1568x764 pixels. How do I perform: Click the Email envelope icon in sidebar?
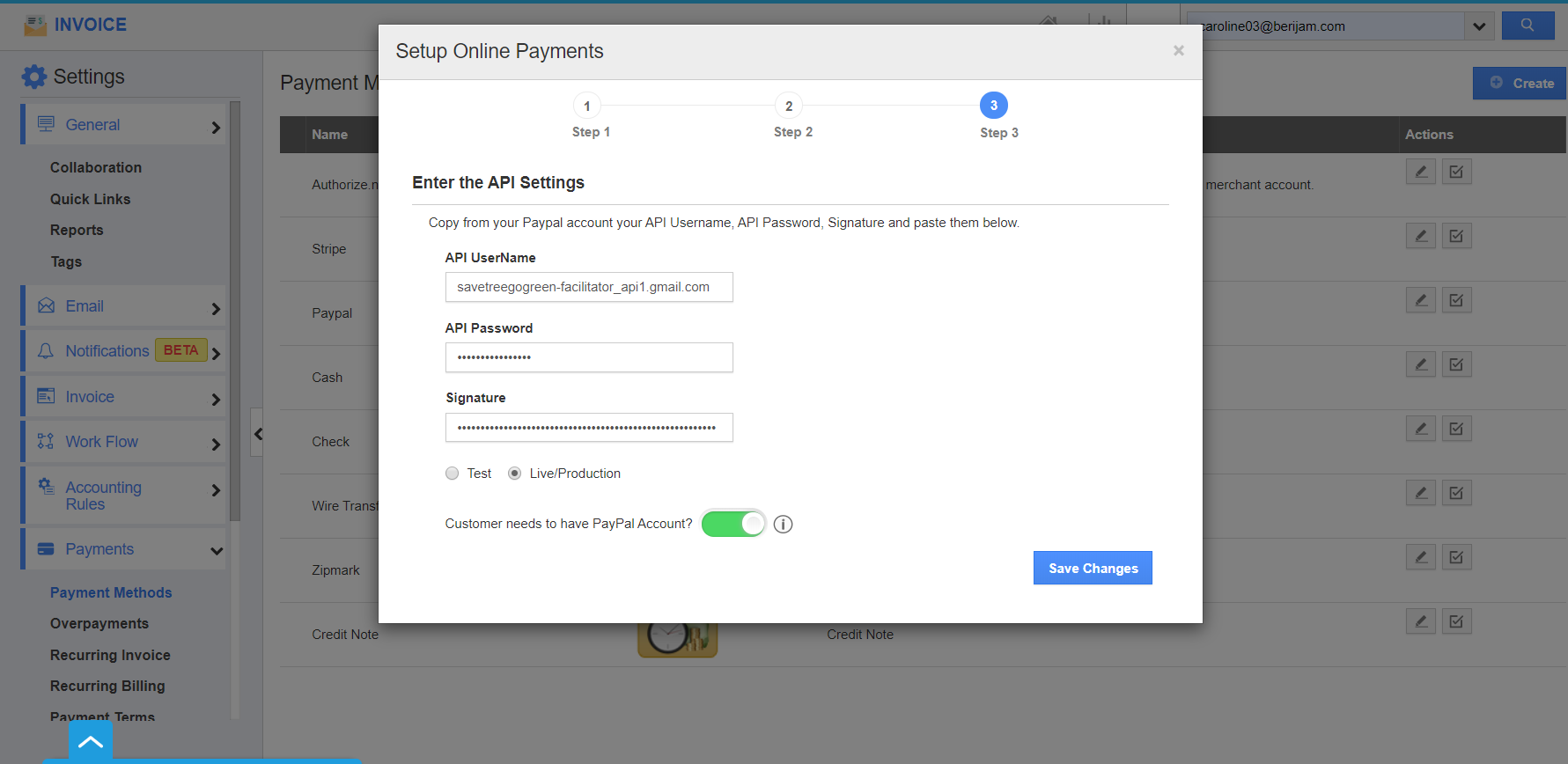[x=46, y=306]
